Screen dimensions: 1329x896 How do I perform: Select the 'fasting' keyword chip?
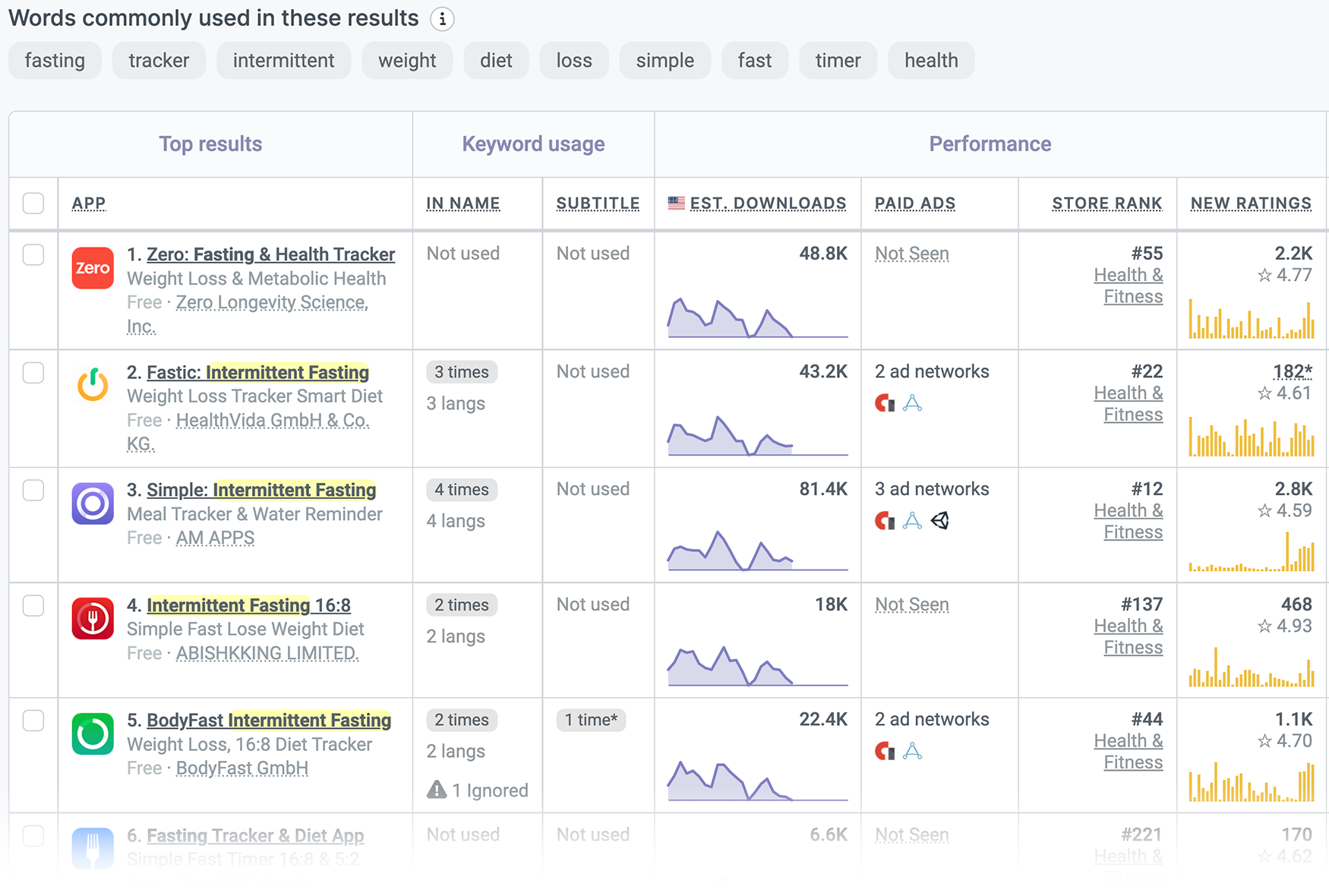[55, 61]
